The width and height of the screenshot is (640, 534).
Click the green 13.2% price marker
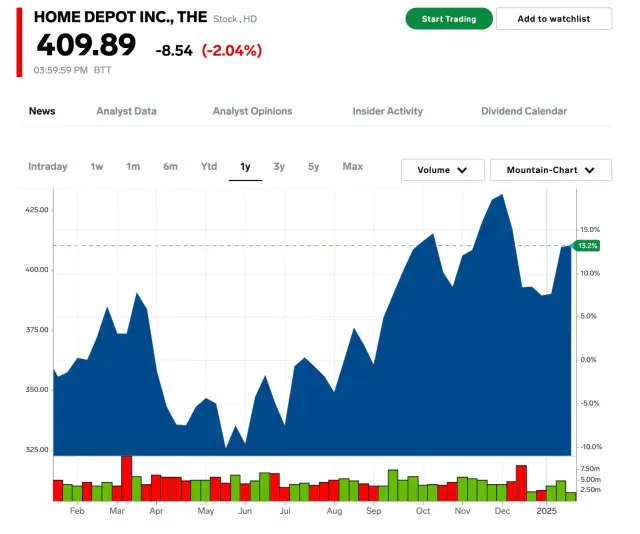[587, 245]
